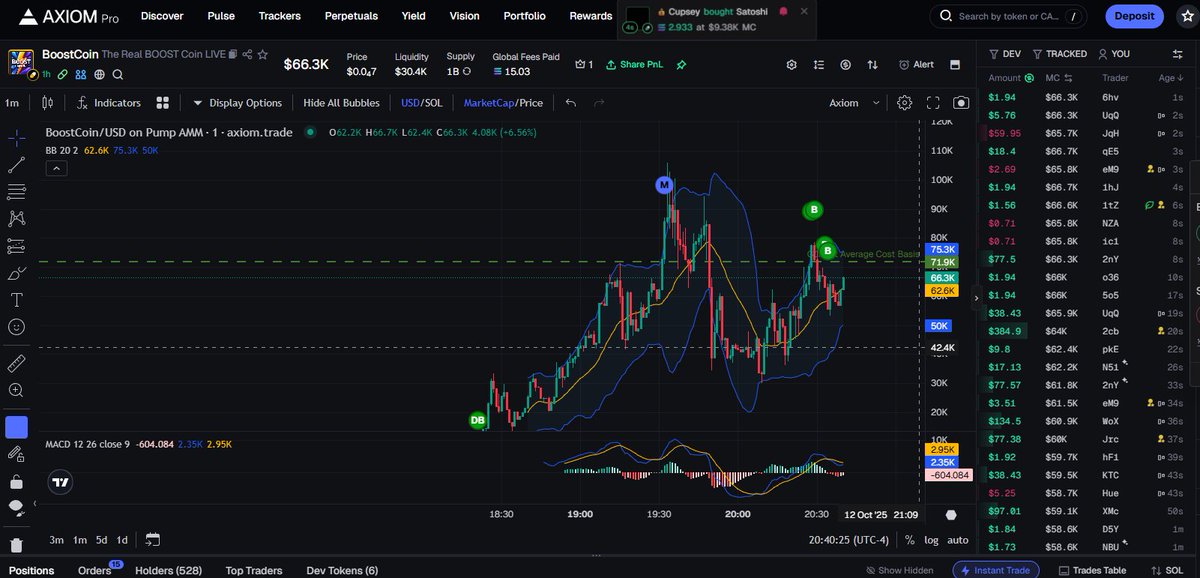Image resolution: width=1200 pixels, height=578 pixels.
Task: Toggle log scale on price axis
Action: click(932, 540)
